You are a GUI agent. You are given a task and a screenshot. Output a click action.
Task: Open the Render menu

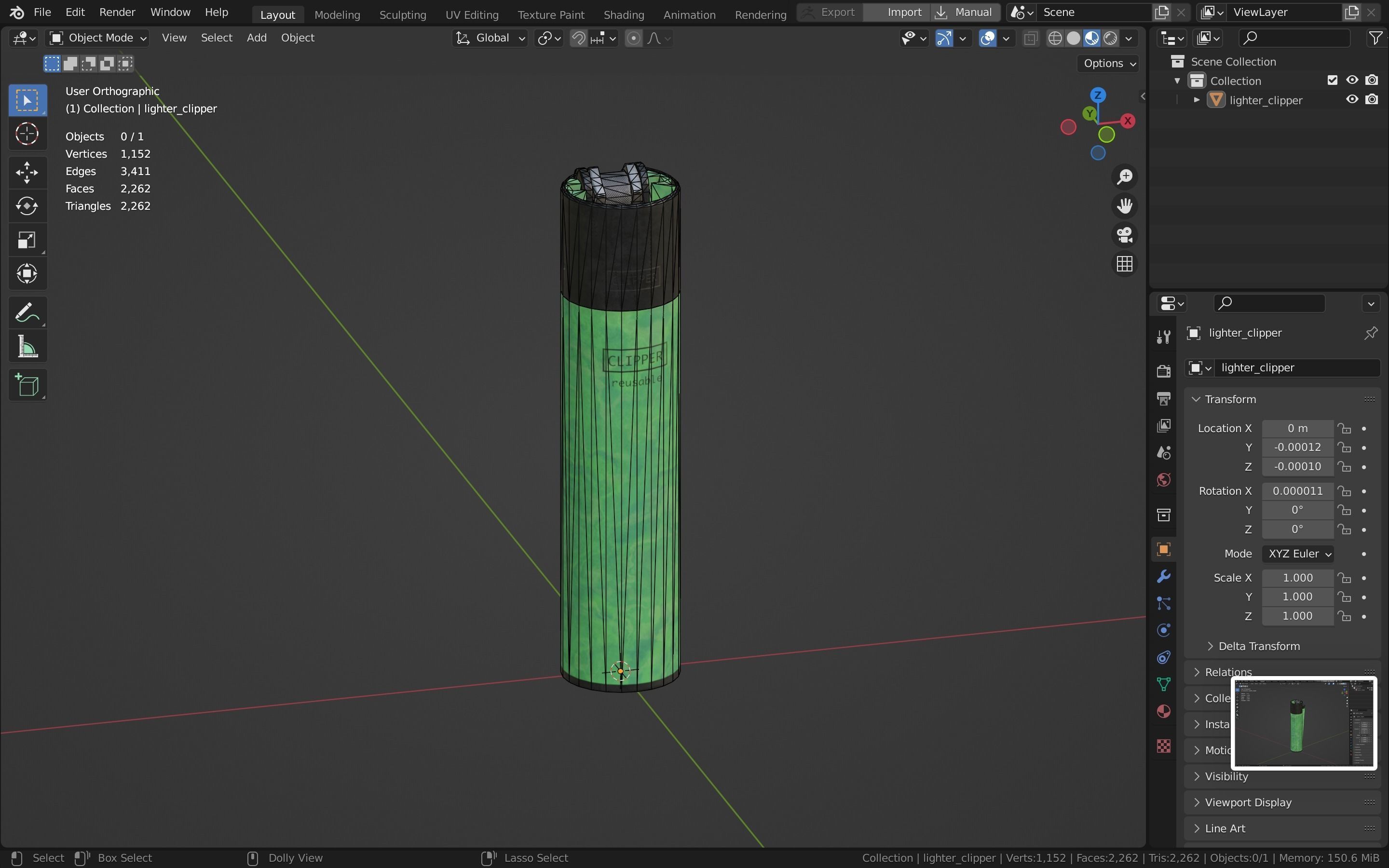pos(117,12)
